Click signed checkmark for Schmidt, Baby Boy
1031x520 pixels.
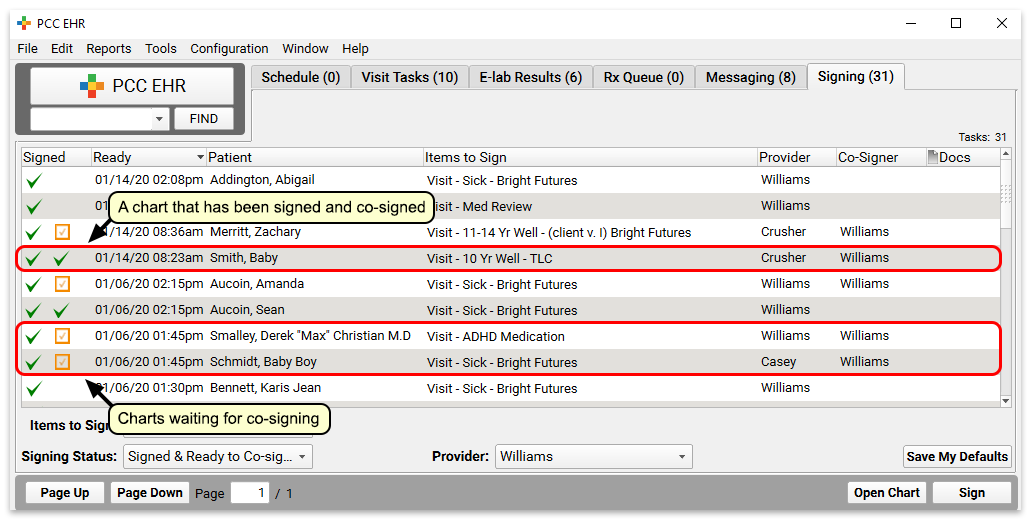pos(34,362)
